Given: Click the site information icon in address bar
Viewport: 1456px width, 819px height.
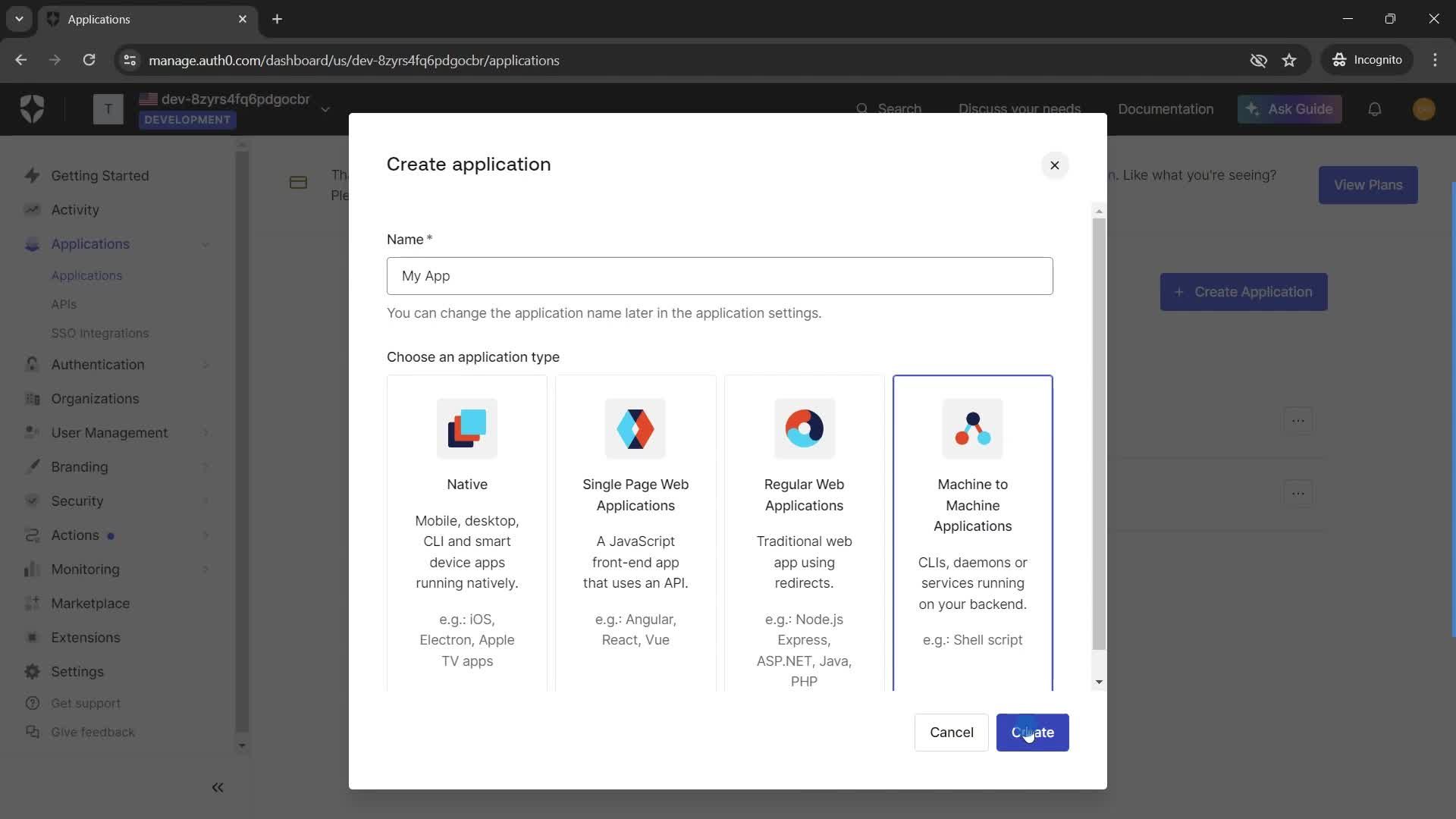Looking at the screenshot, I should pos(130,60).
